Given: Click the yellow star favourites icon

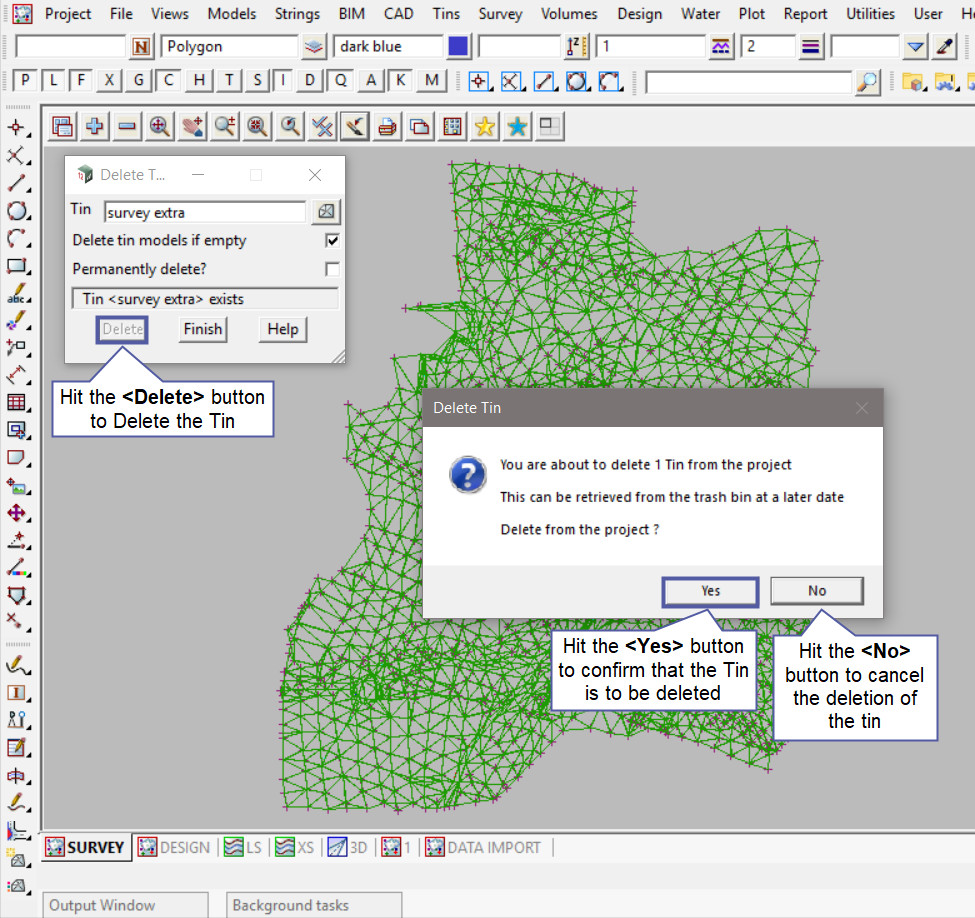Looking at the screenshot, I should 485,126.
